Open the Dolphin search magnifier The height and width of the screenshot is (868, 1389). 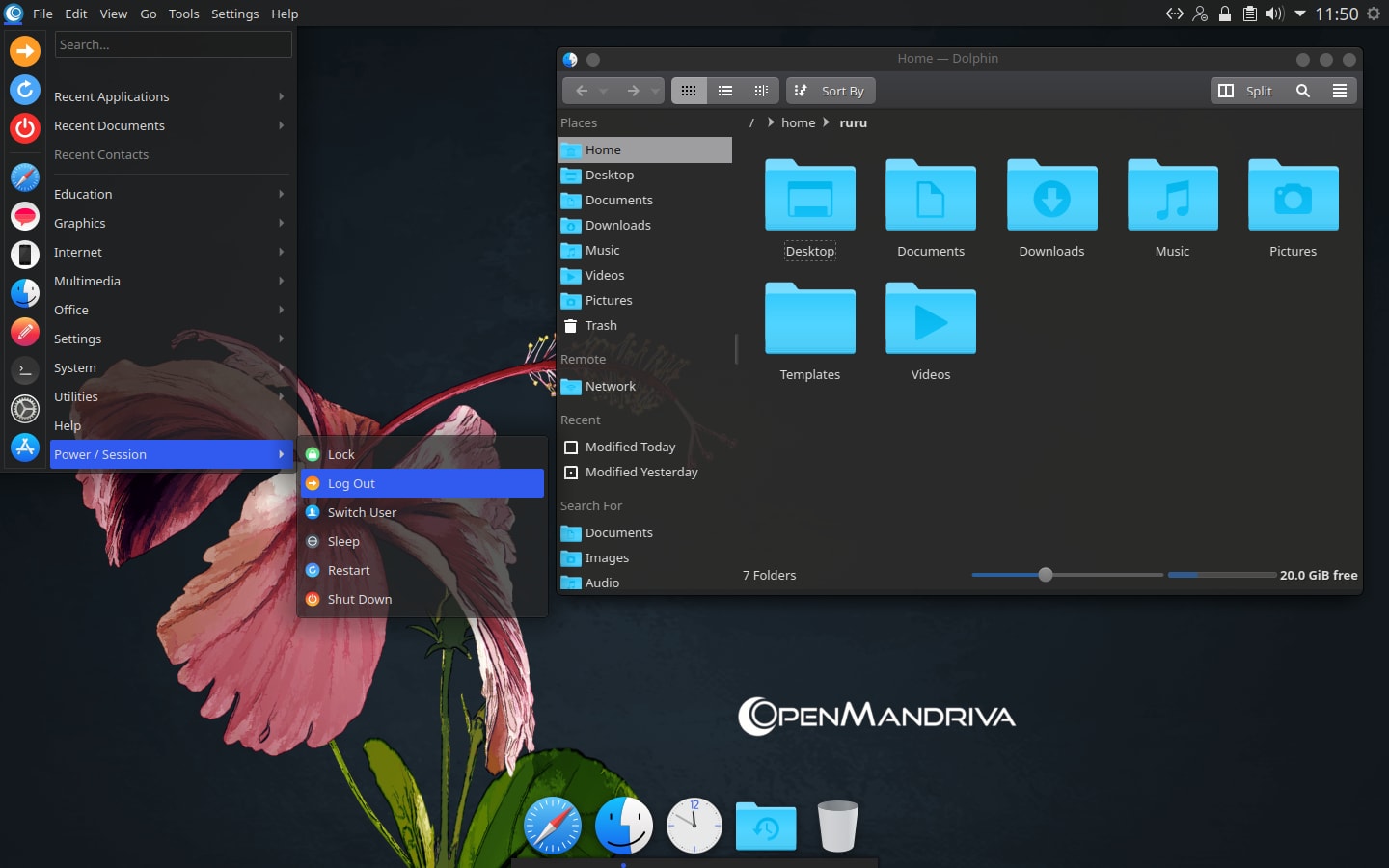pyautogui.click(x=1303, y=91)
